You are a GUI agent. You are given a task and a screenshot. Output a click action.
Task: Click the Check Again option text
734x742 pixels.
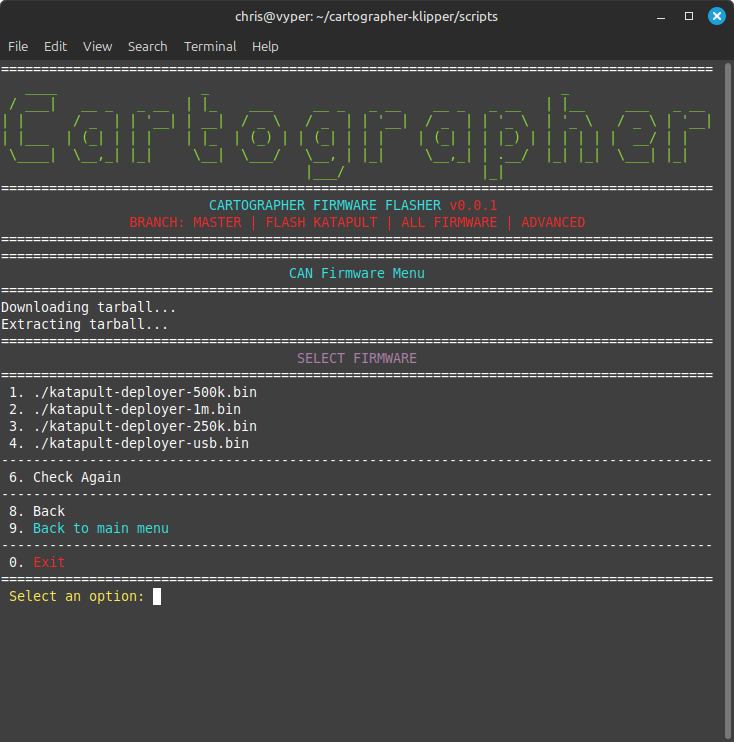coord(77,477)
